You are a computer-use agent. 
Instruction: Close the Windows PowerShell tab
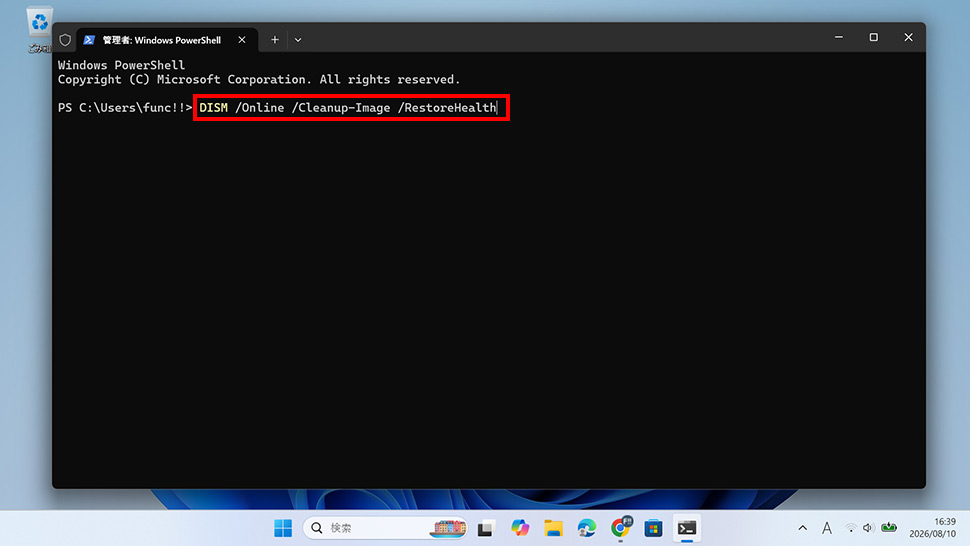[x=242, y=40]
